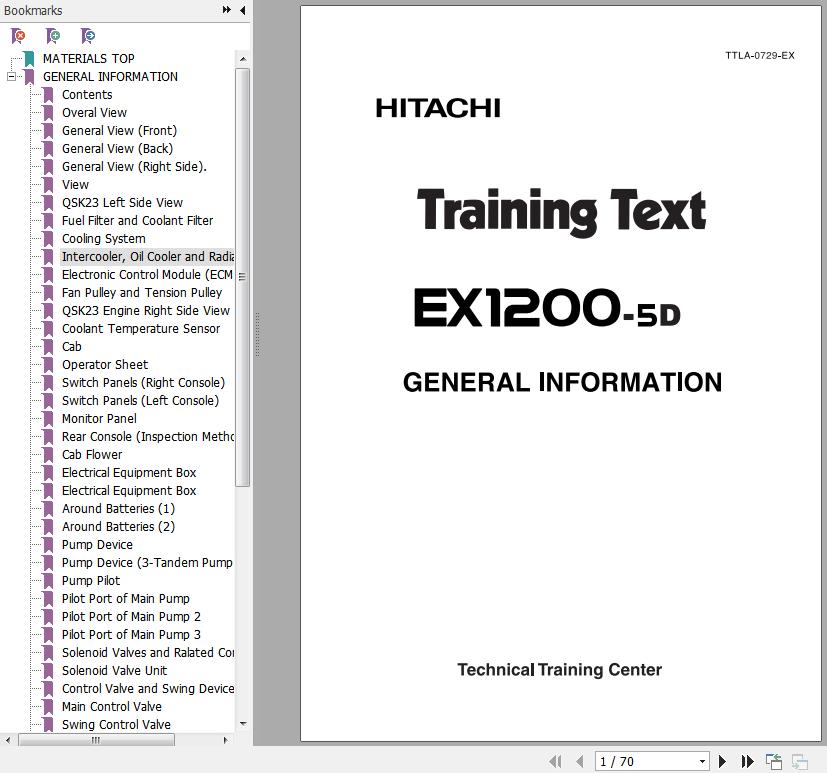Viewport: 827px width, 773px height.
Task: Open Control Valve and Swing Device bookmark
Action: [x=148, y=688]
